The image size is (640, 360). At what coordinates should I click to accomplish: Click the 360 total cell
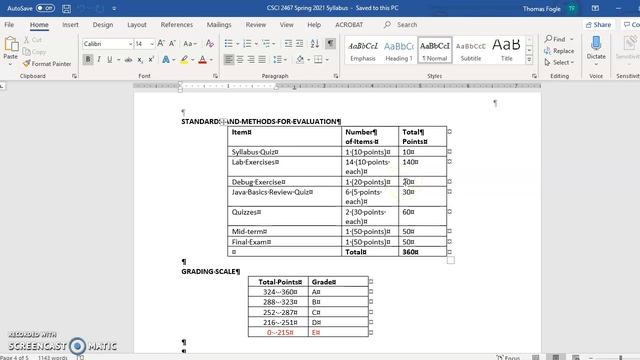422,252
